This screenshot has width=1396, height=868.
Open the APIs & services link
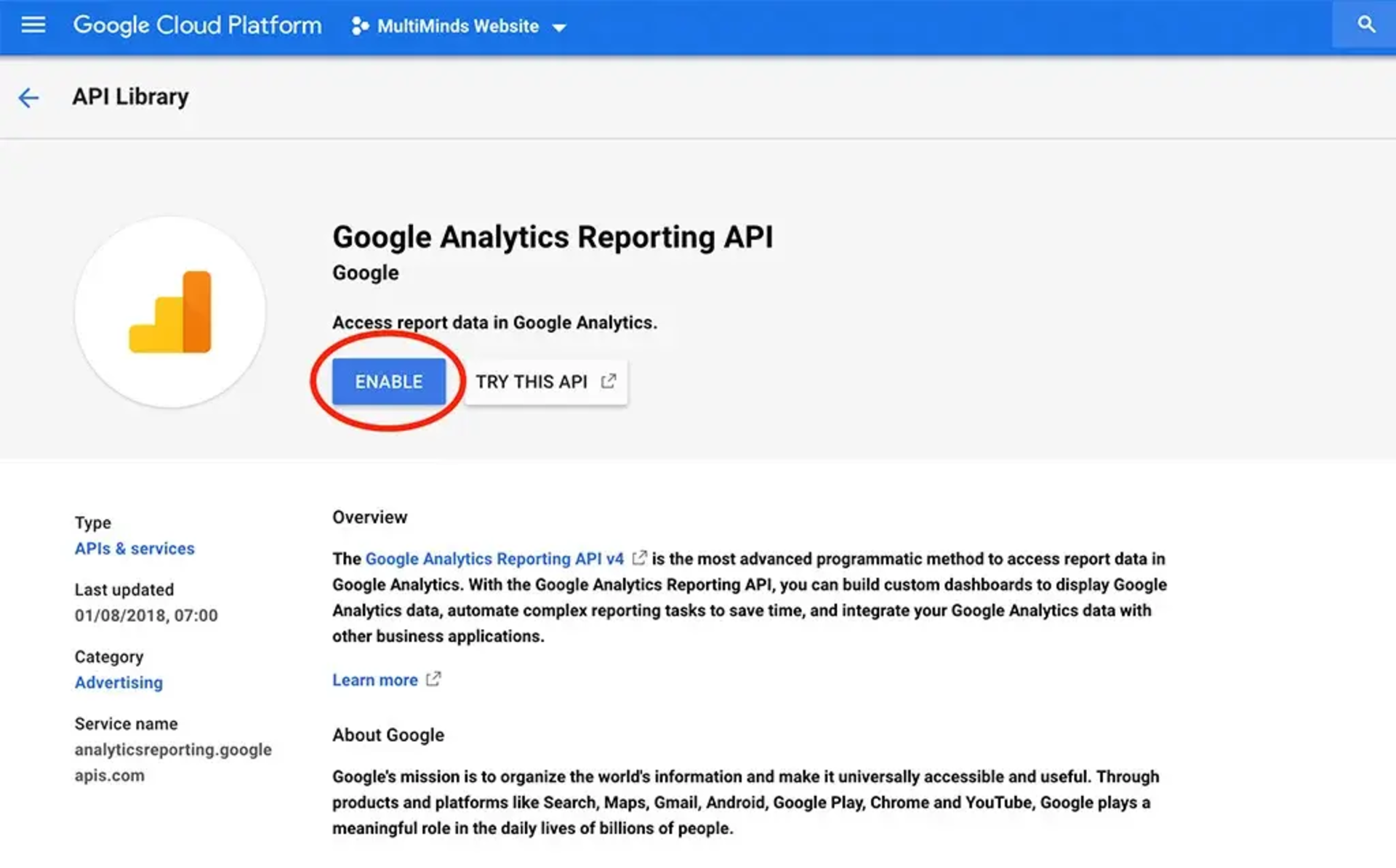click(134, 548)
